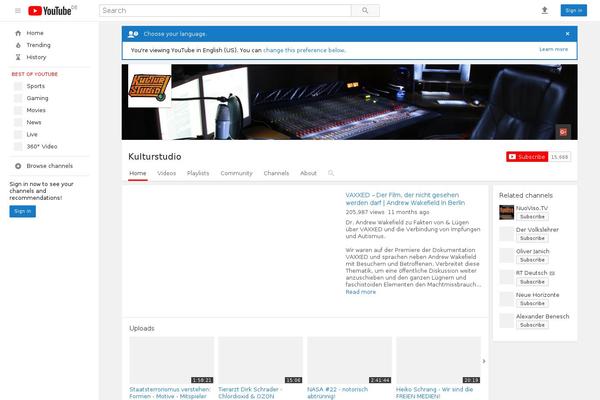Subscribe to Neue Horizonte
Image resolution: width=600 pixels, height=400 pixels.
(532, 303)
